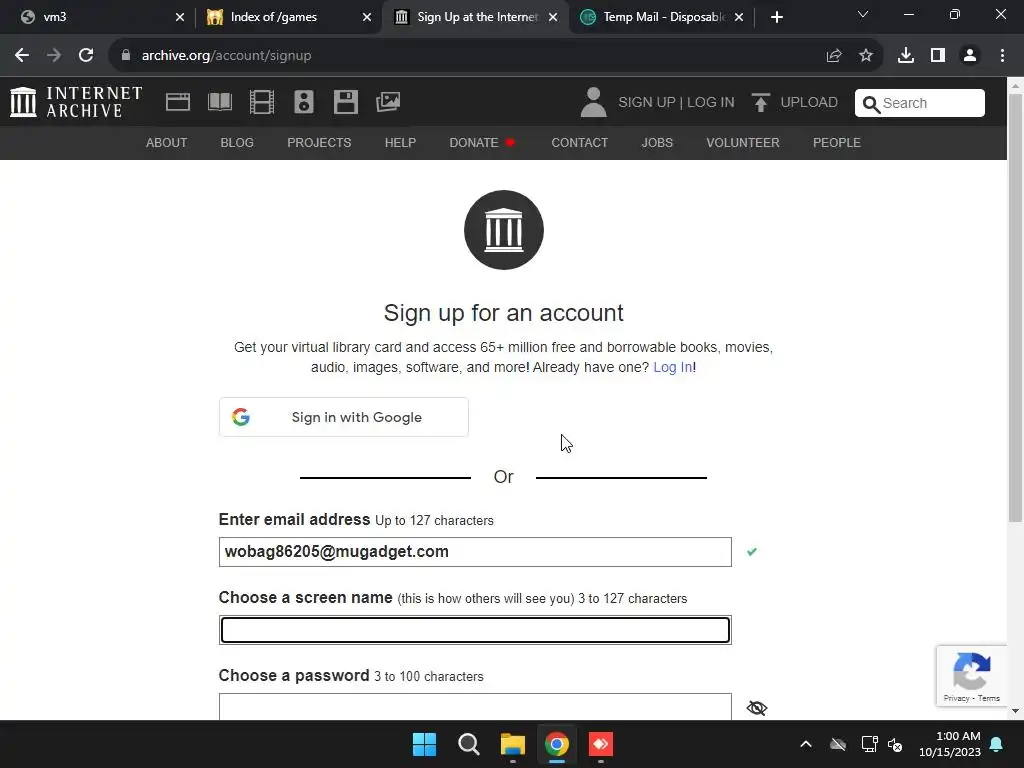This screenshot has height=768, width=1024.
Task: Click the UPLOAD link
Action: tap(809, 103)
